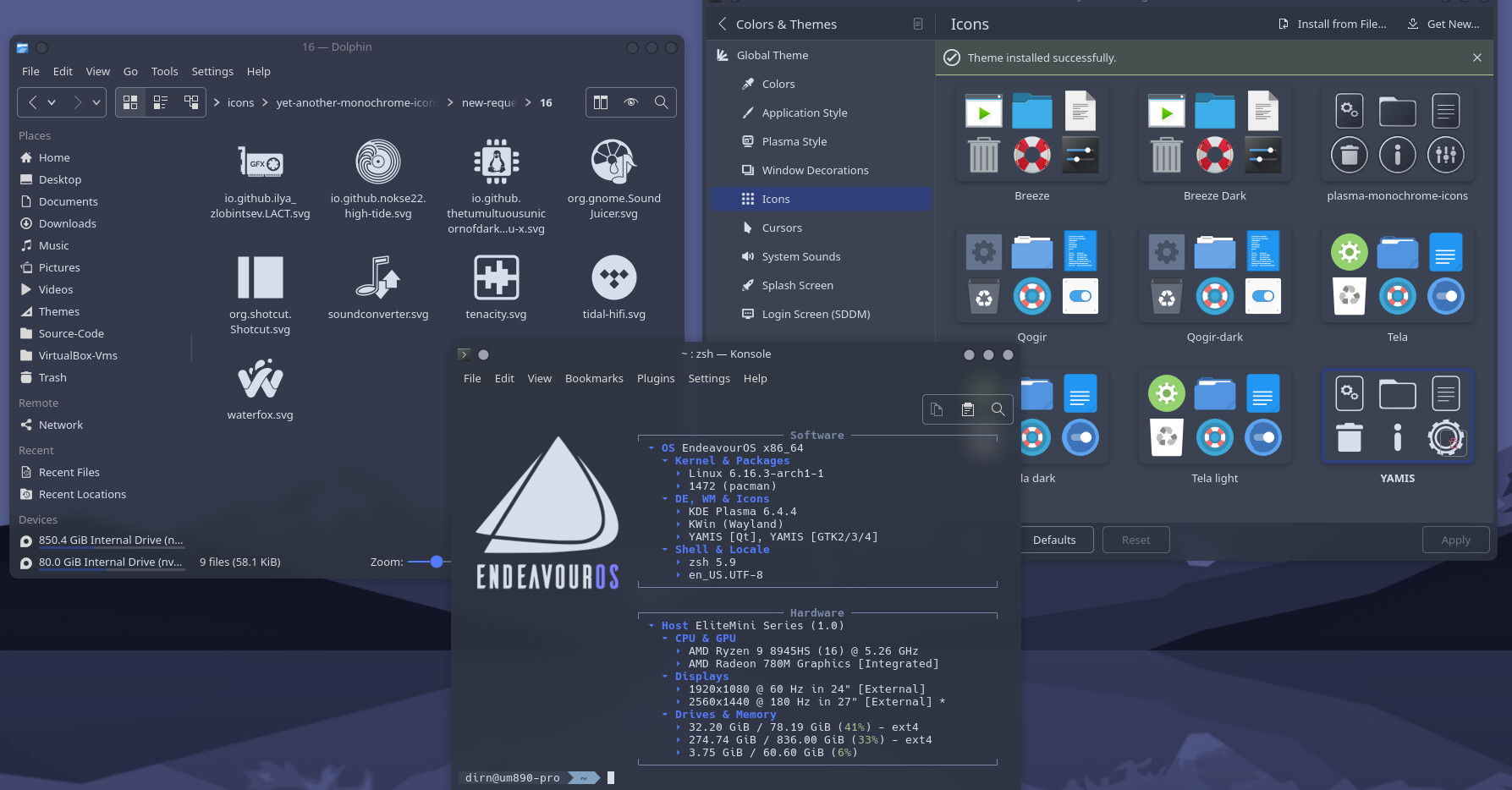Toggle Dolphin's split view button
The width and height of the screenshot is (1512, 790).
pyautogui.click(x=601, y=102)
